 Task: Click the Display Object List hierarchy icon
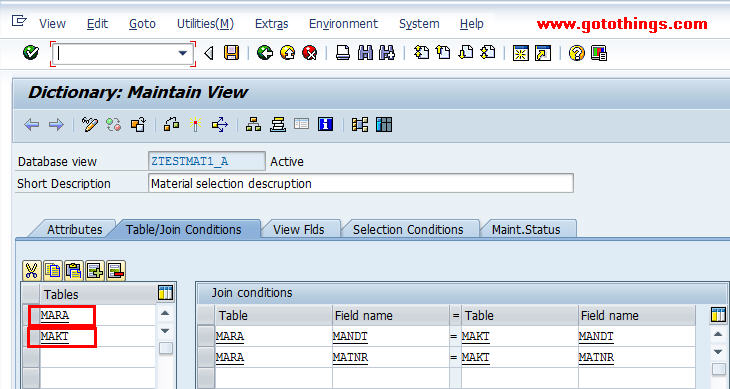(253, 125)
